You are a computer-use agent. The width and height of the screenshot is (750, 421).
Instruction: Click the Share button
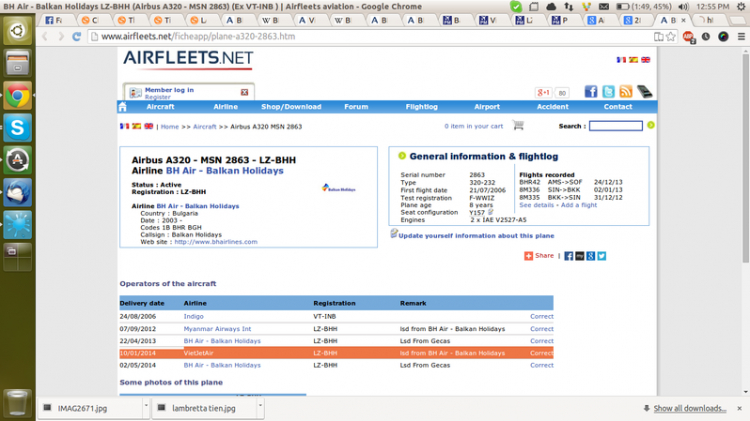pos(539,255)
